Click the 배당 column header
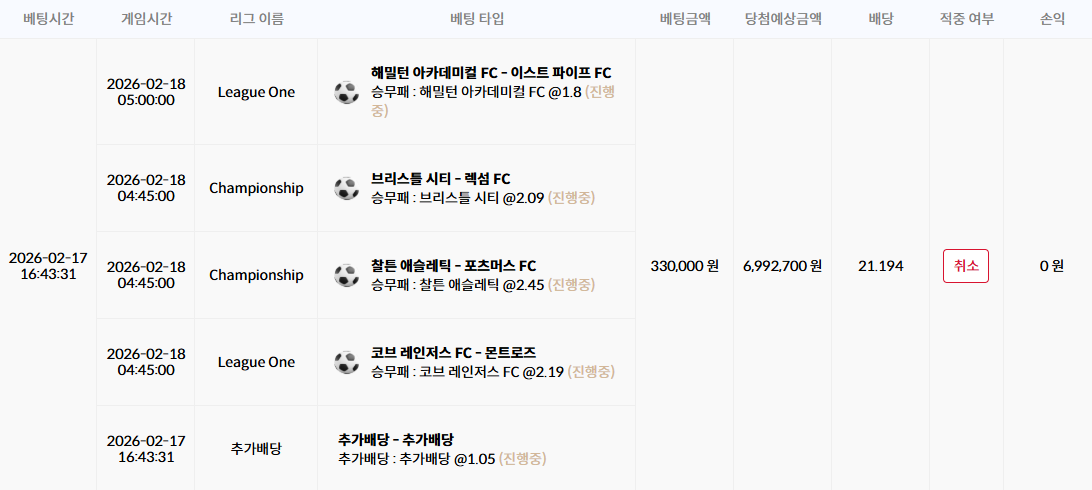Screen dimensions: 1092x490 coord(880,19)
